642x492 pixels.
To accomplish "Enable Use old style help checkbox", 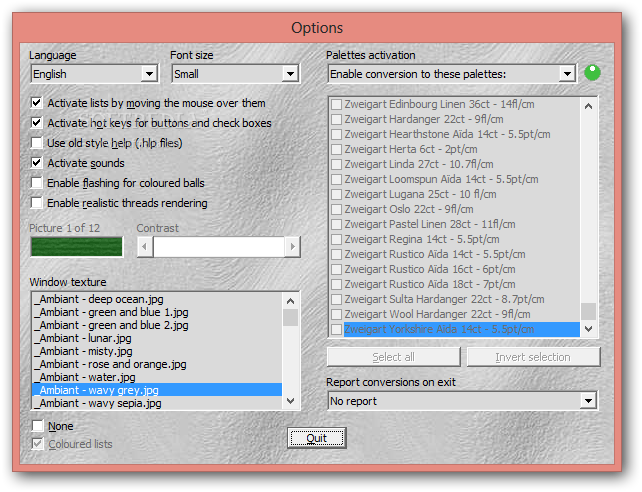I will pos(36,143).
